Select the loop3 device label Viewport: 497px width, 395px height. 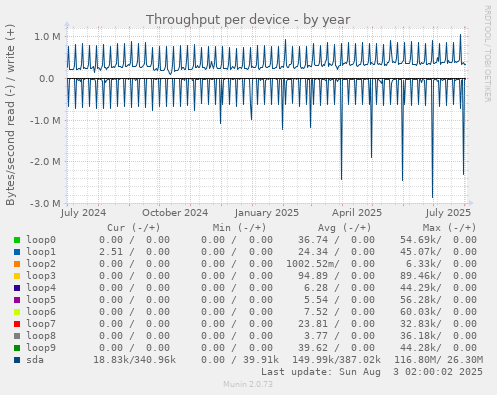coord(41,276)
